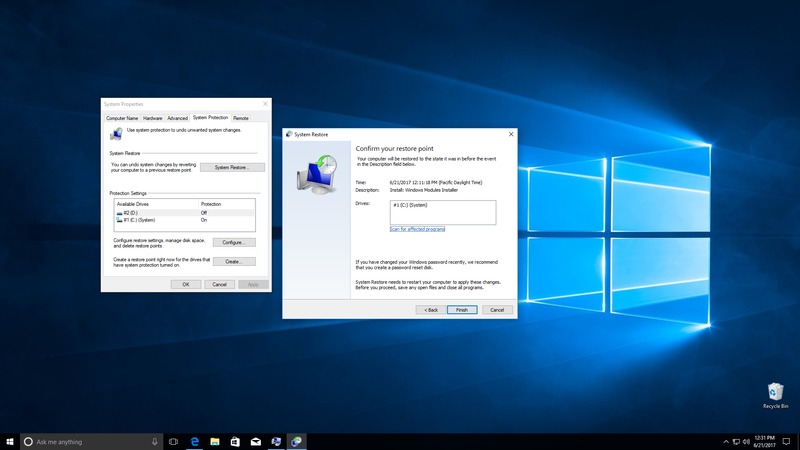
Task: Open the Remote tab
Action: [241, 118]
